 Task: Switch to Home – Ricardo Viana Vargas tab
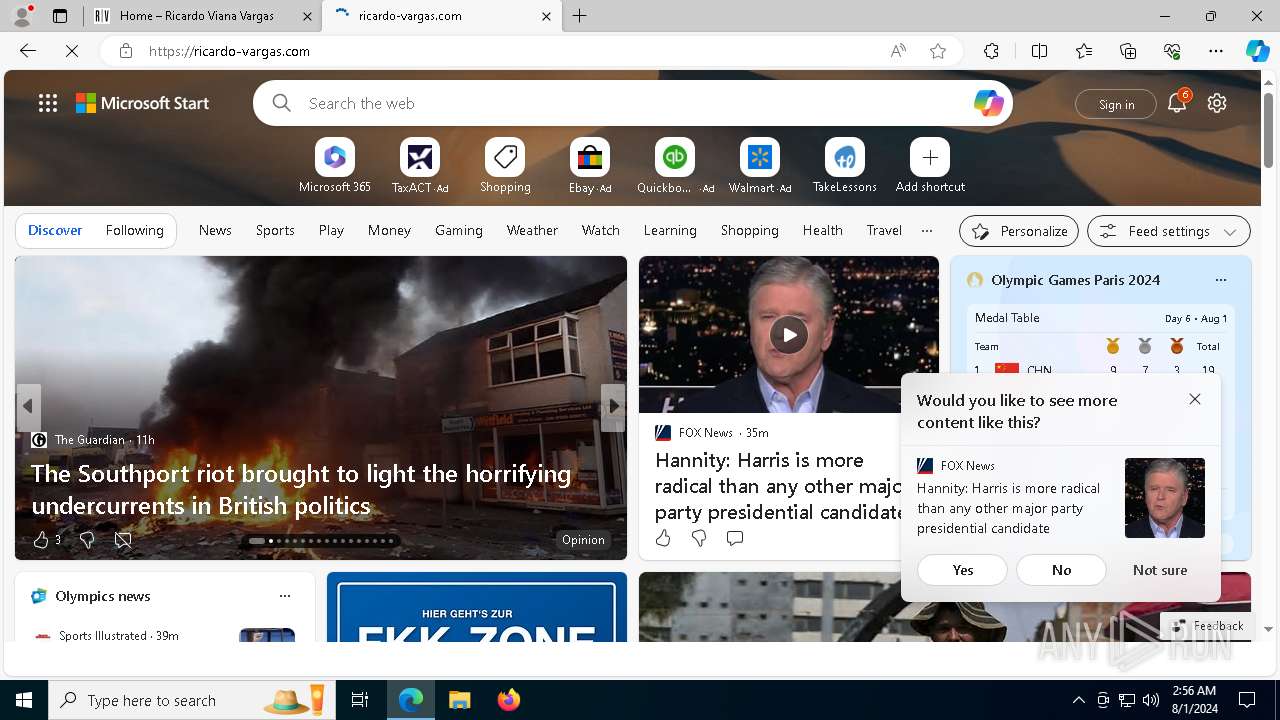(203, 16)
